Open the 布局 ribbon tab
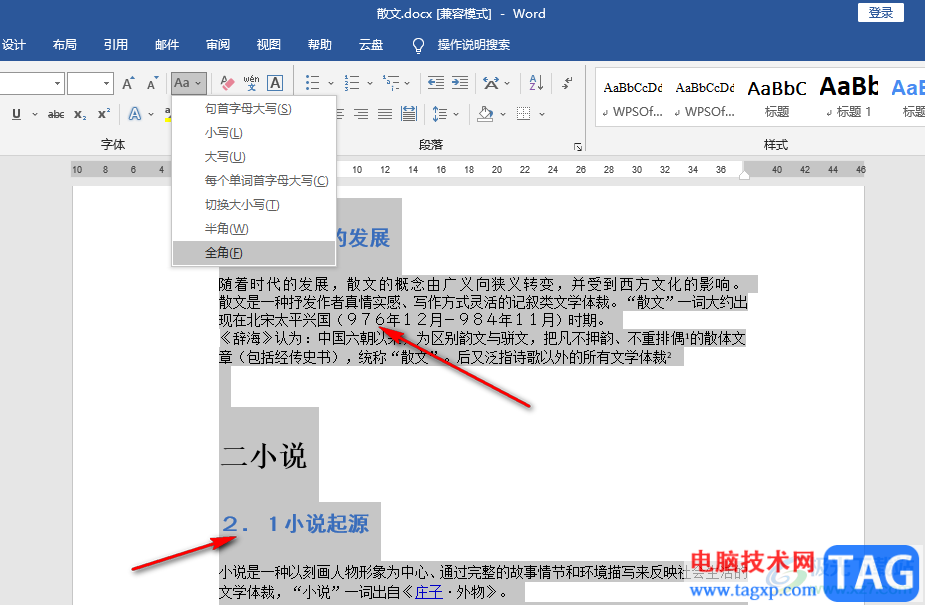Screen dimensions: 925x605 [x=64, y=45]
